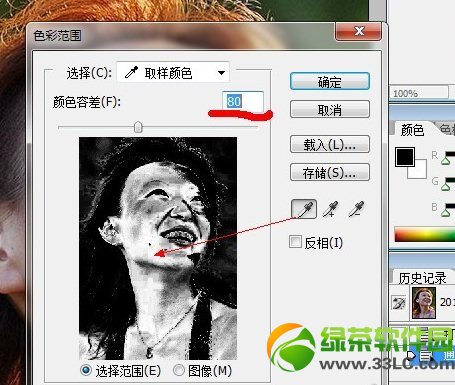Pick a color from the spectrum ramp

tap(425, 234)
